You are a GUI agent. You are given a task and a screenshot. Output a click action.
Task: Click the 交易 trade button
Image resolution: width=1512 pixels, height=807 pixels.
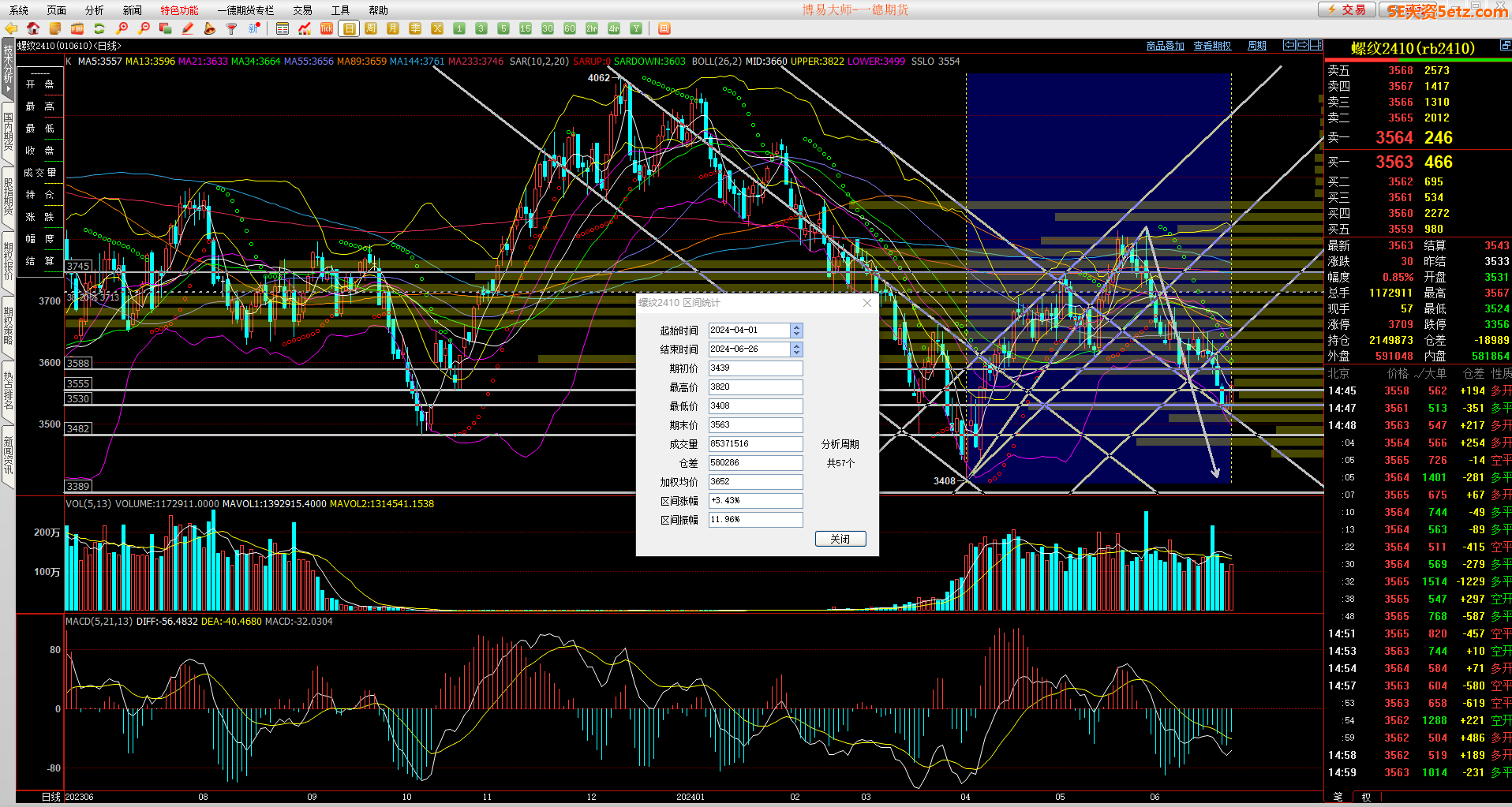click(1347, 9)
